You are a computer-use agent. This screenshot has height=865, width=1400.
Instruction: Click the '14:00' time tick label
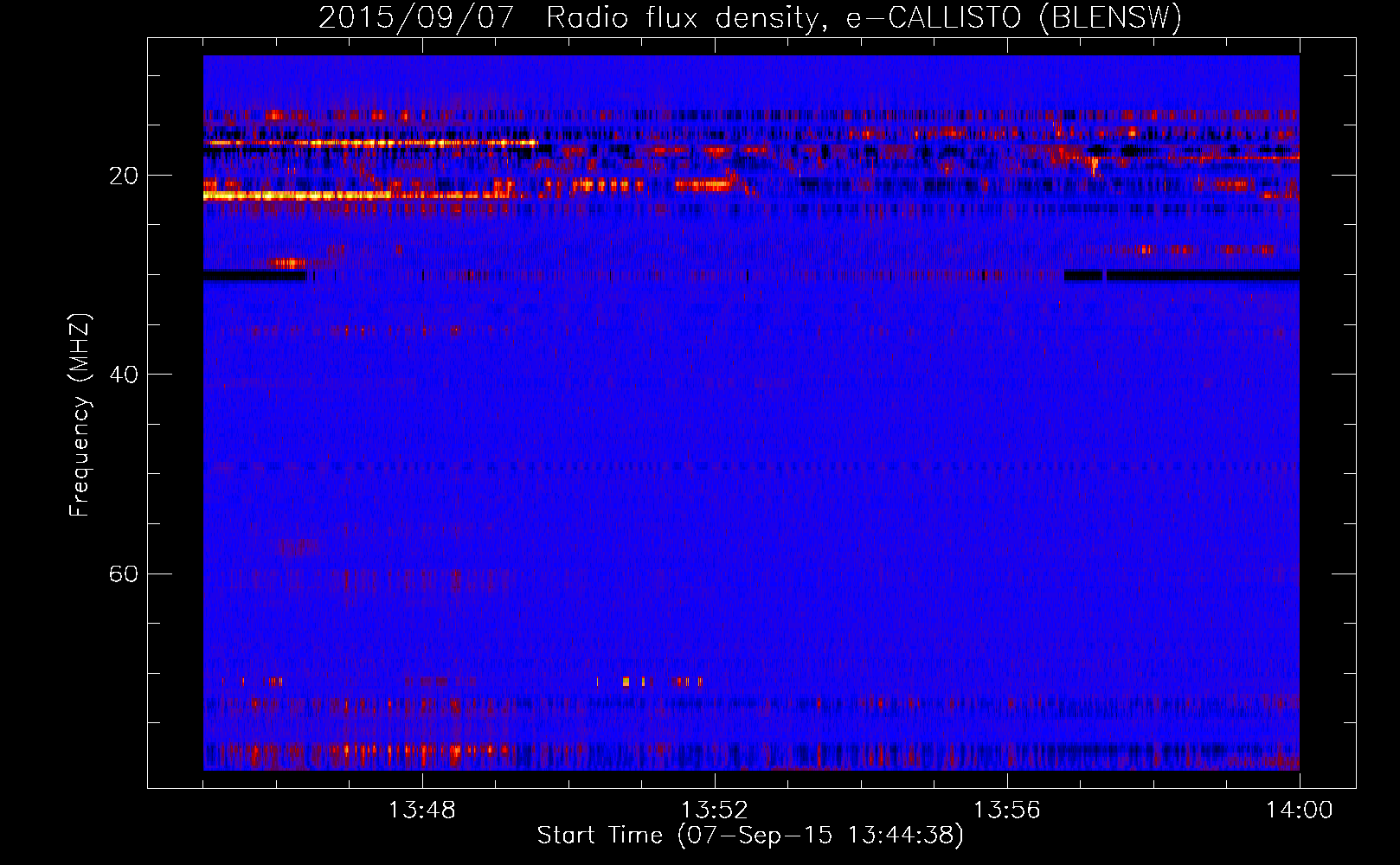pyautogui.click(x=1299, y=811)
